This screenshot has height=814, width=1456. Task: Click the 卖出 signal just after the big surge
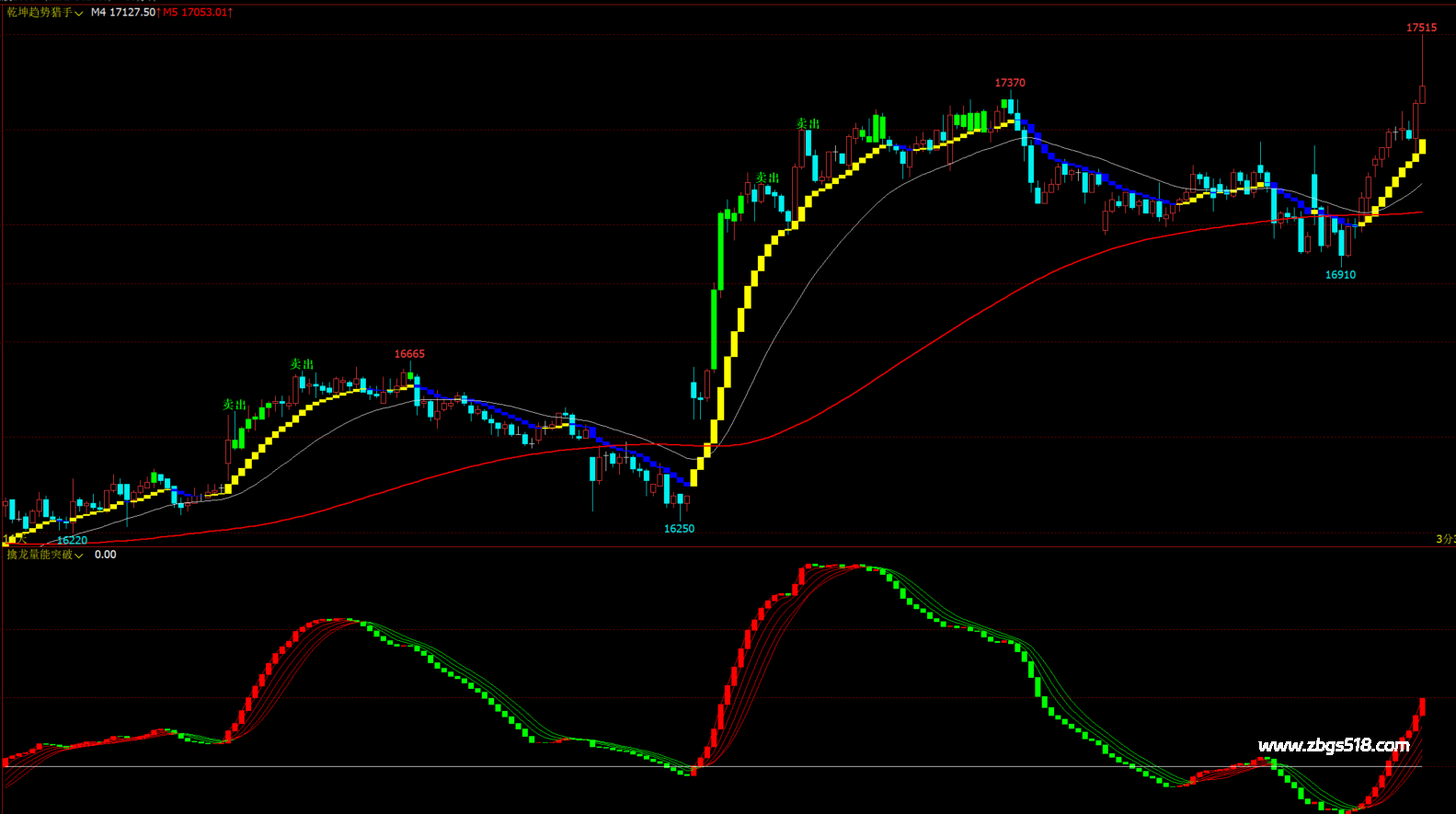(x=767, y=178)
